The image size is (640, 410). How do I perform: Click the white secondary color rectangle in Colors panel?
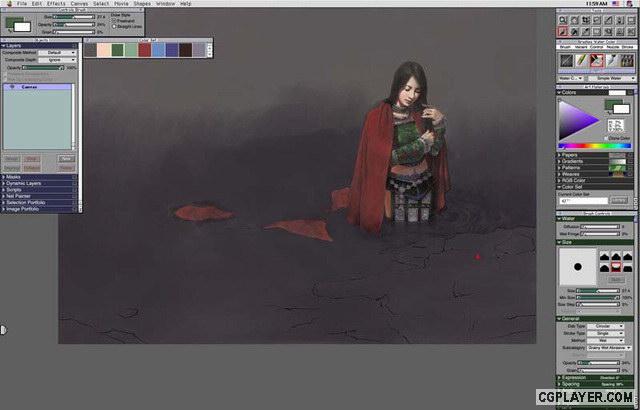(x=621, y=109)
